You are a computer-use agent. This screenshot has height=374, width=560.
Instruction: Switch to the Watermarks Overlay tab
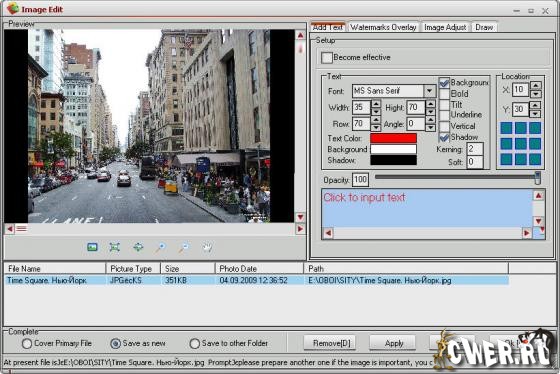[x=383, y=27]
